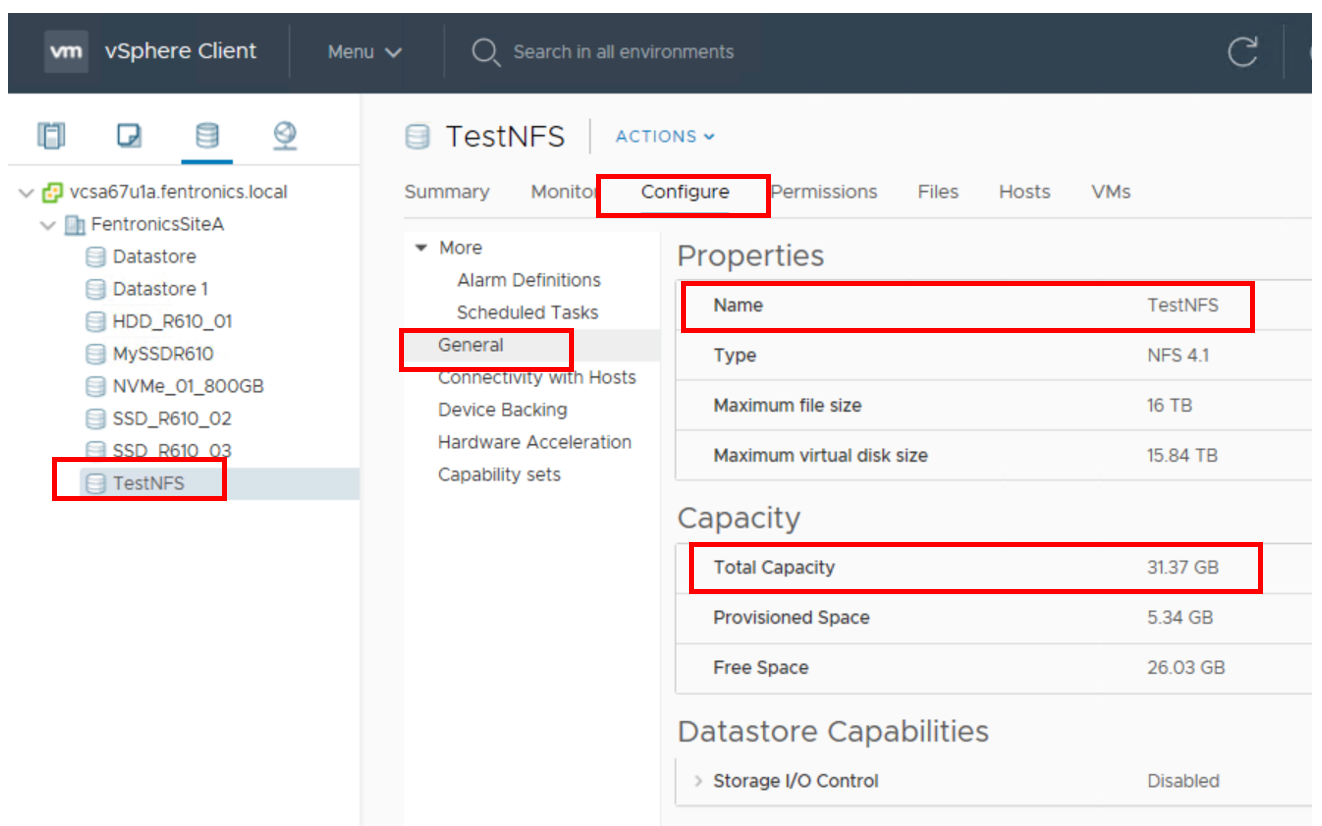Click the datastore icon next to TestNFS title
This screenshot has width=1322, height=826.
tap(417, 136)
